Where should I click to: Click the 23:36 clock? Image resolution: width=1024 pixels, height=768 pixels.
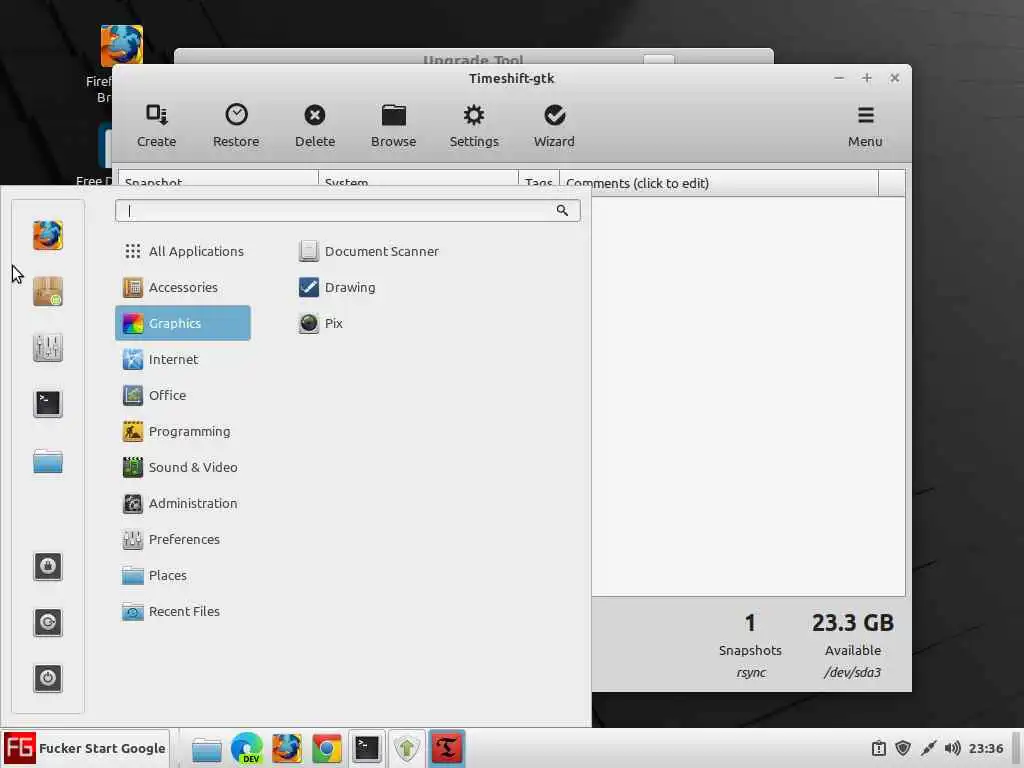point(985,748)
